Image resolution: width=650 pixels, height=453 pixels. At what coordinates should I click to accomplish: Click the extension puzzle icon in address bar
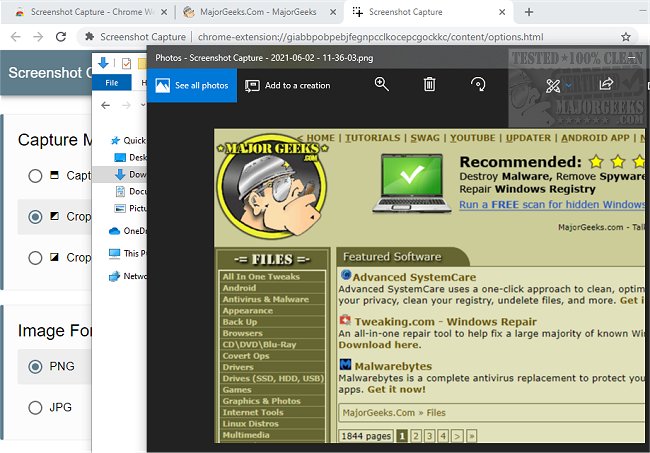[x=89, y=37]
